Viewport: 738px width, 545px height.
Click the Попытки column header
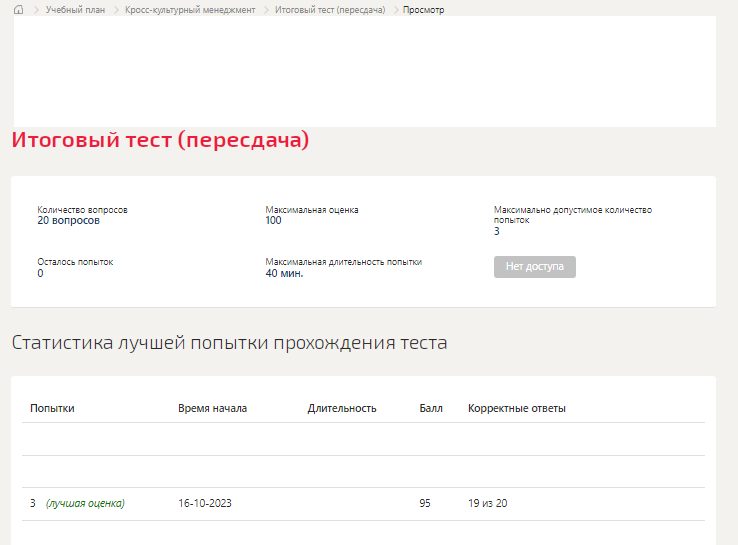[x=52, y=408]
